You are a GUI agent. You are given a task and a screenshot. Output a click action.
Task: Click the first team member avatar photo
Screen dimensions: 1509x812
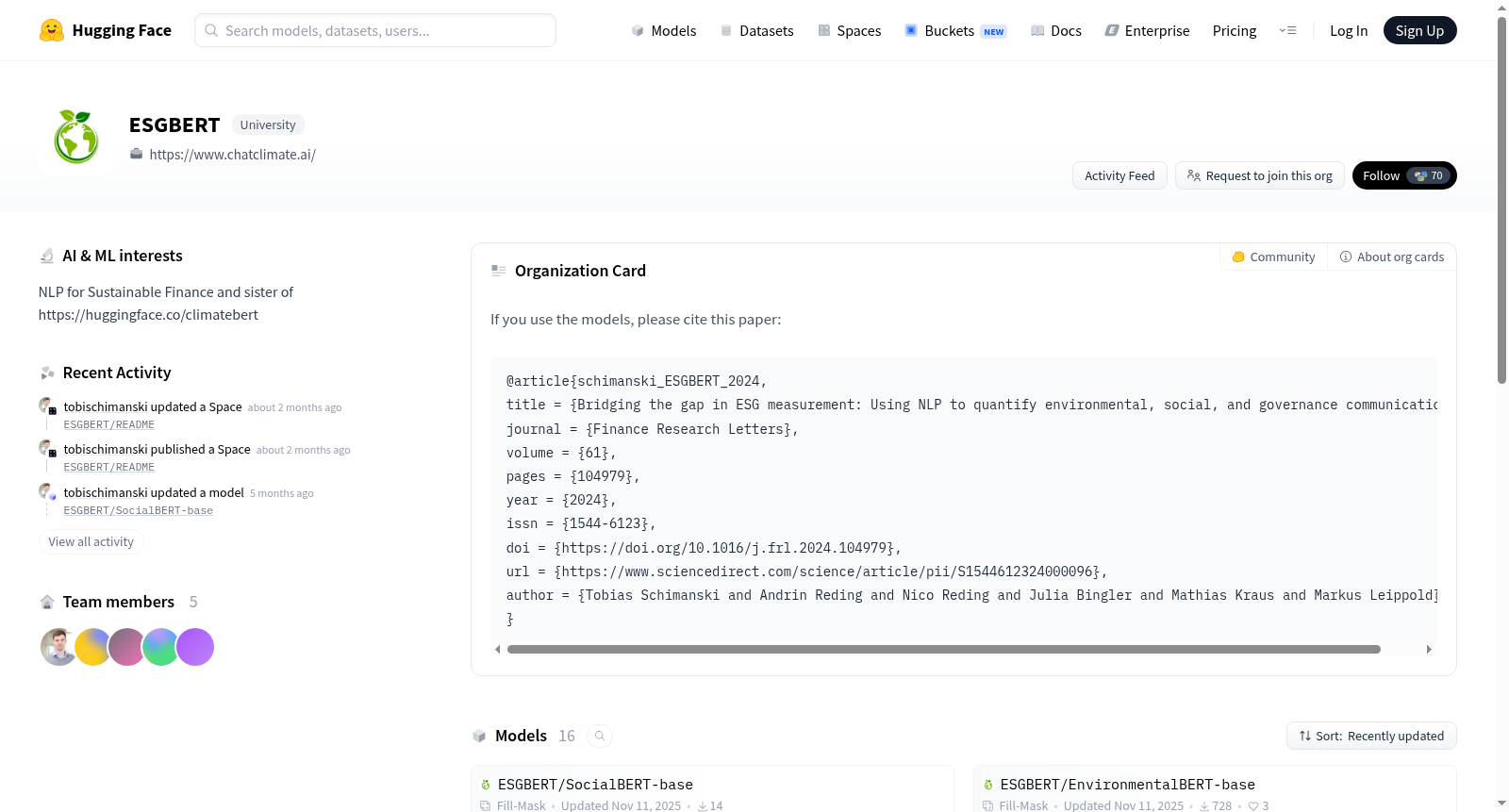(58, 647)
